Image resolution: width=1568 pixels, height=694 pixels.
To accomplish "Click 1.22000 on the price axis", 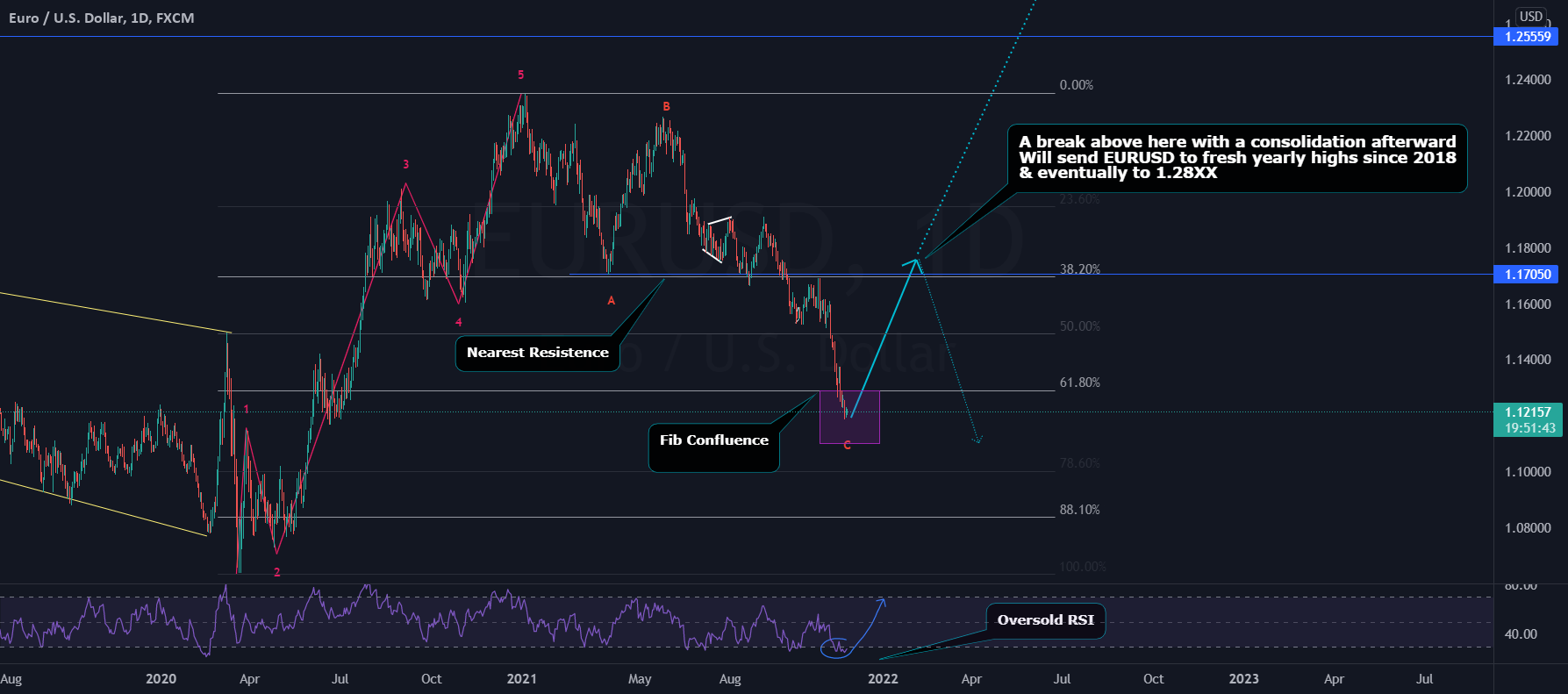I will pyautogui.click(x=1528, y=136).
